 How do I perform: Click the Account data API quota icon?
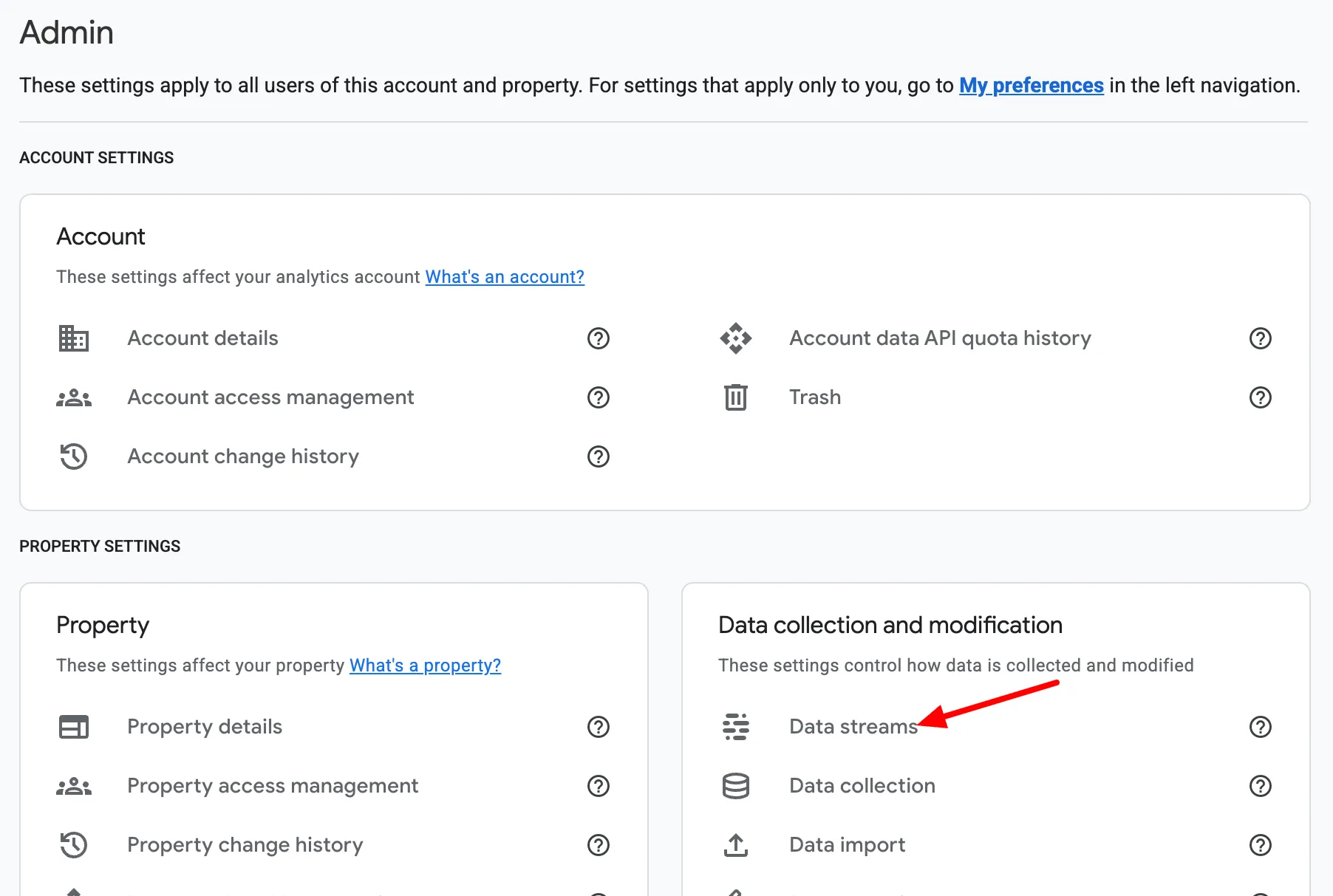[736, 338]
